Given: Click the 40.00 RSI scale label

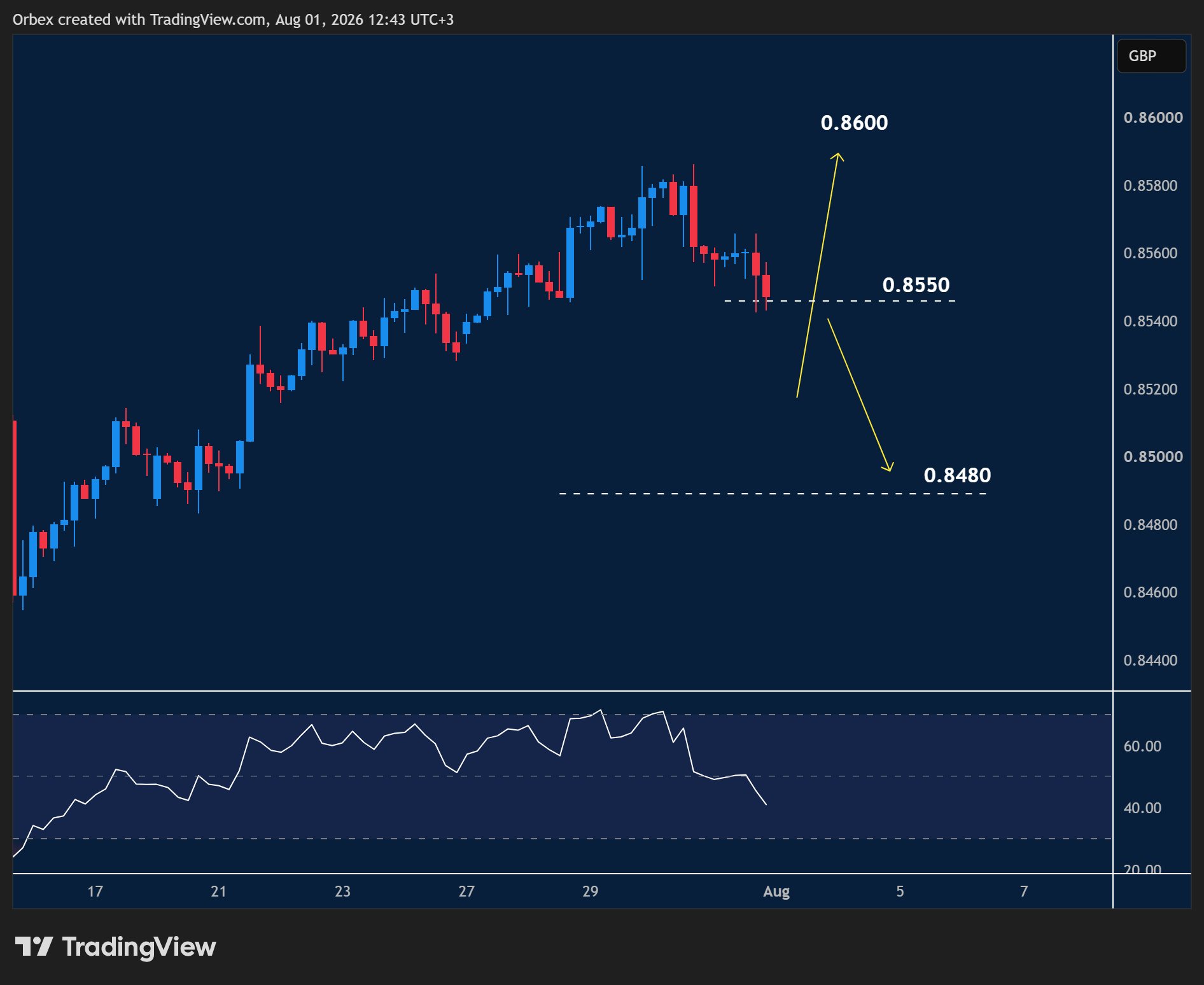Looking at the screenshot, I should (1143, 808).
